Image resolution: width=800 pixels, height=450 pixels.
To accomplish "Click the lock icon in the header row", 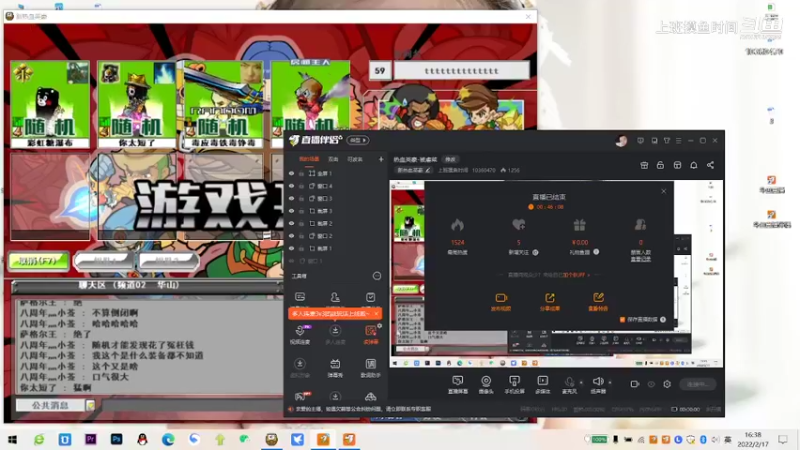I will point(660,165).
